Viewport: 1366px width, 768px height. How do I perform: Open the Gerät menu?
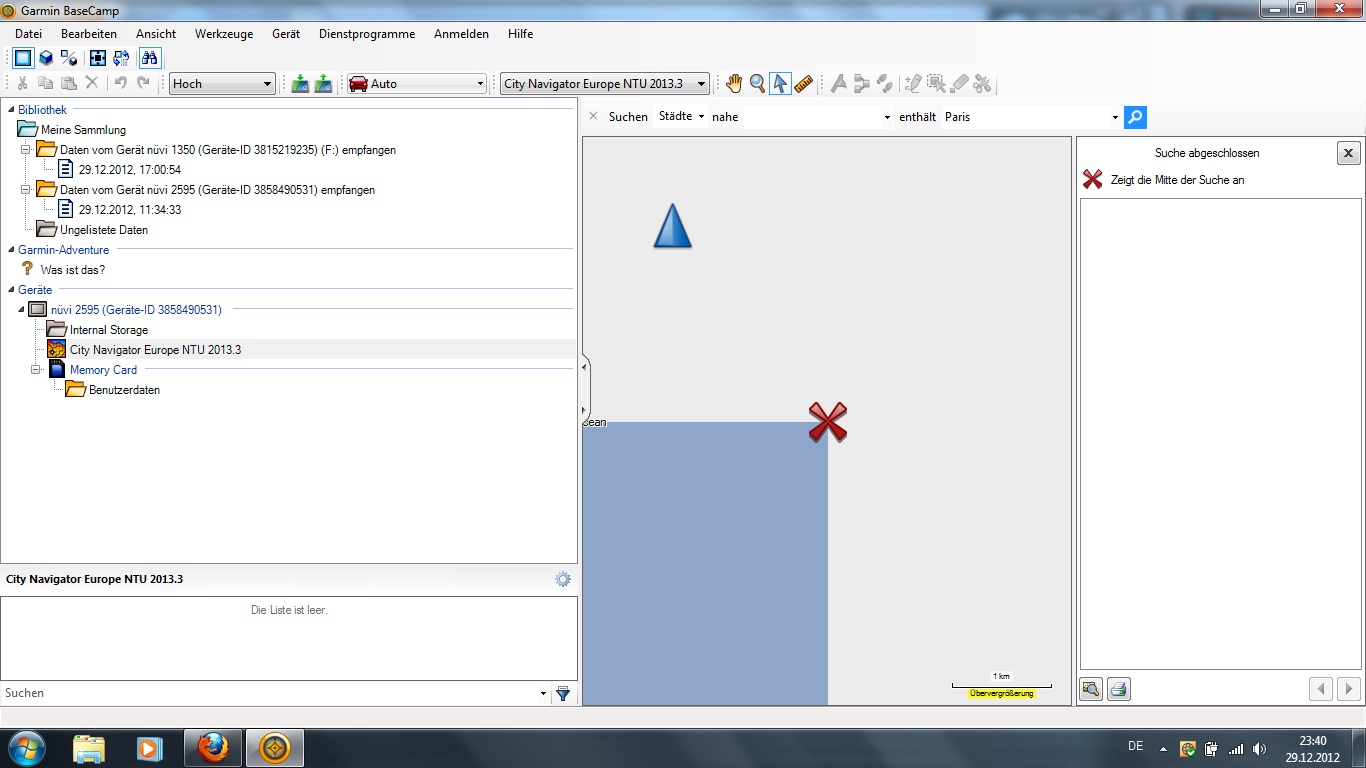(286, 34)
